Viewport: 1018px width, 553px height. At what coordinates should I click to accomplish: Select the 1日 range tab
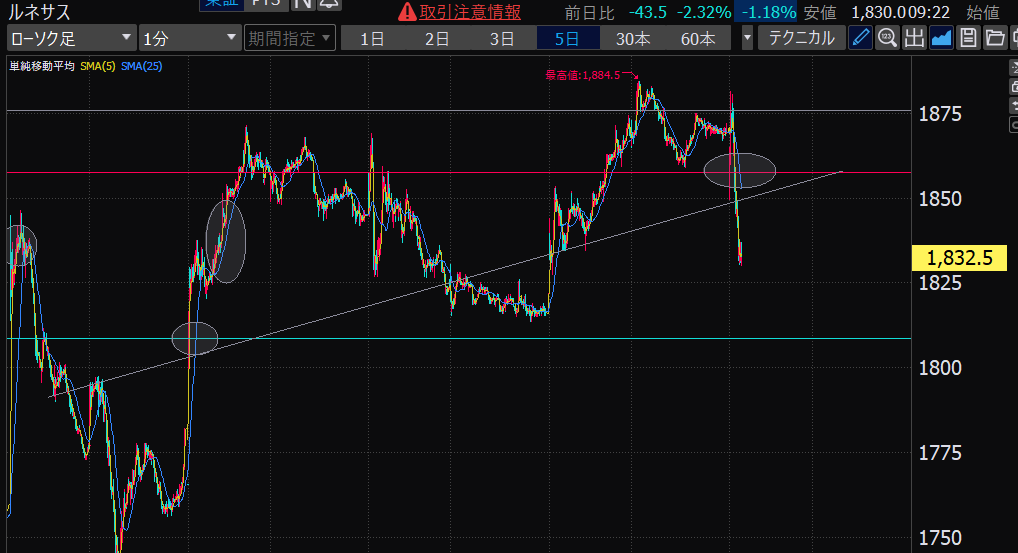[x=372, y=39]
